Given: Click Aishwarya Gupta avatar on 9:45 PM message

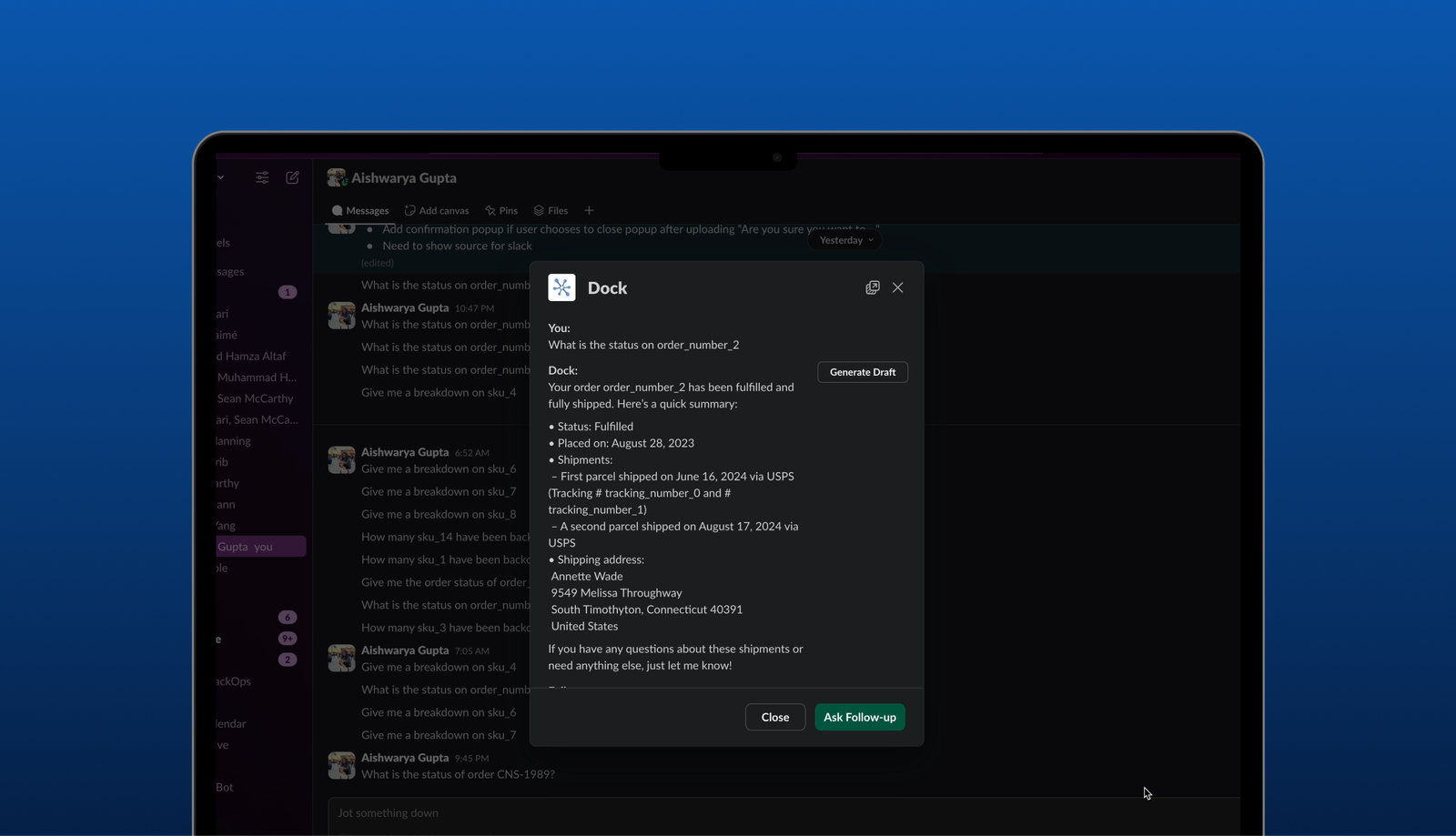Looking at the screenshot, I should (341, 765).
